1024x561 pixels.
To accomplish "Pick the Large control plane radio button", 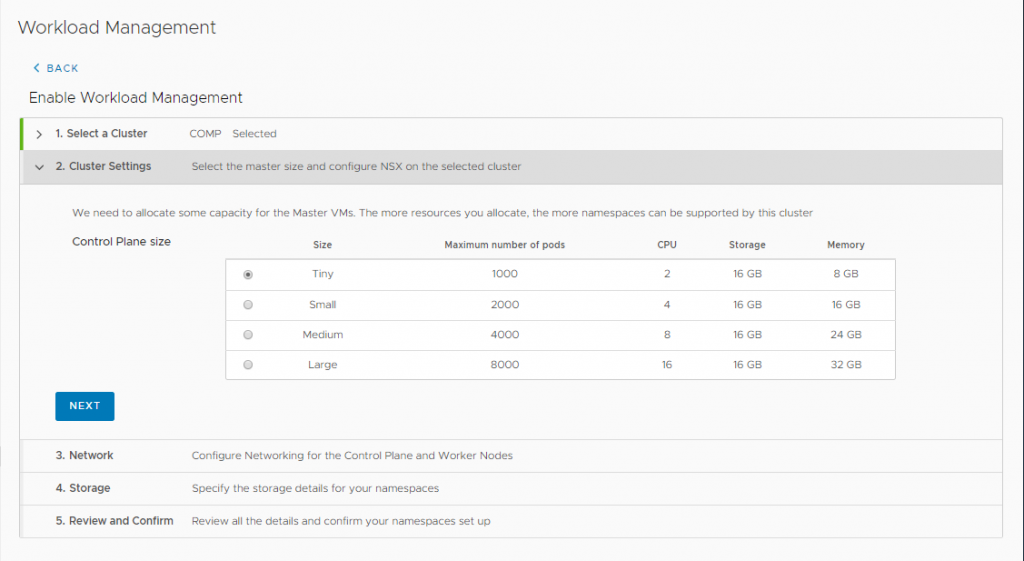I will pyautogui.click(x=248, y=365).
